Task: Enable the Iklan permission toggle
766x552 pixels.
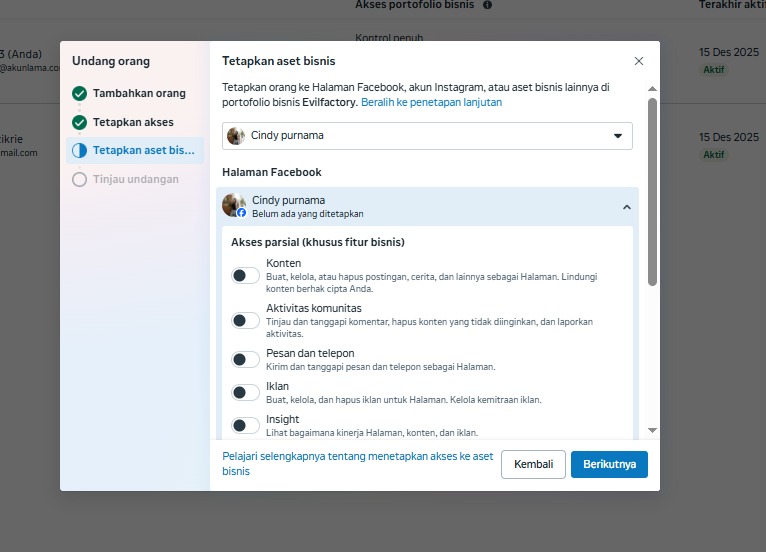Action: pos(245,392)
